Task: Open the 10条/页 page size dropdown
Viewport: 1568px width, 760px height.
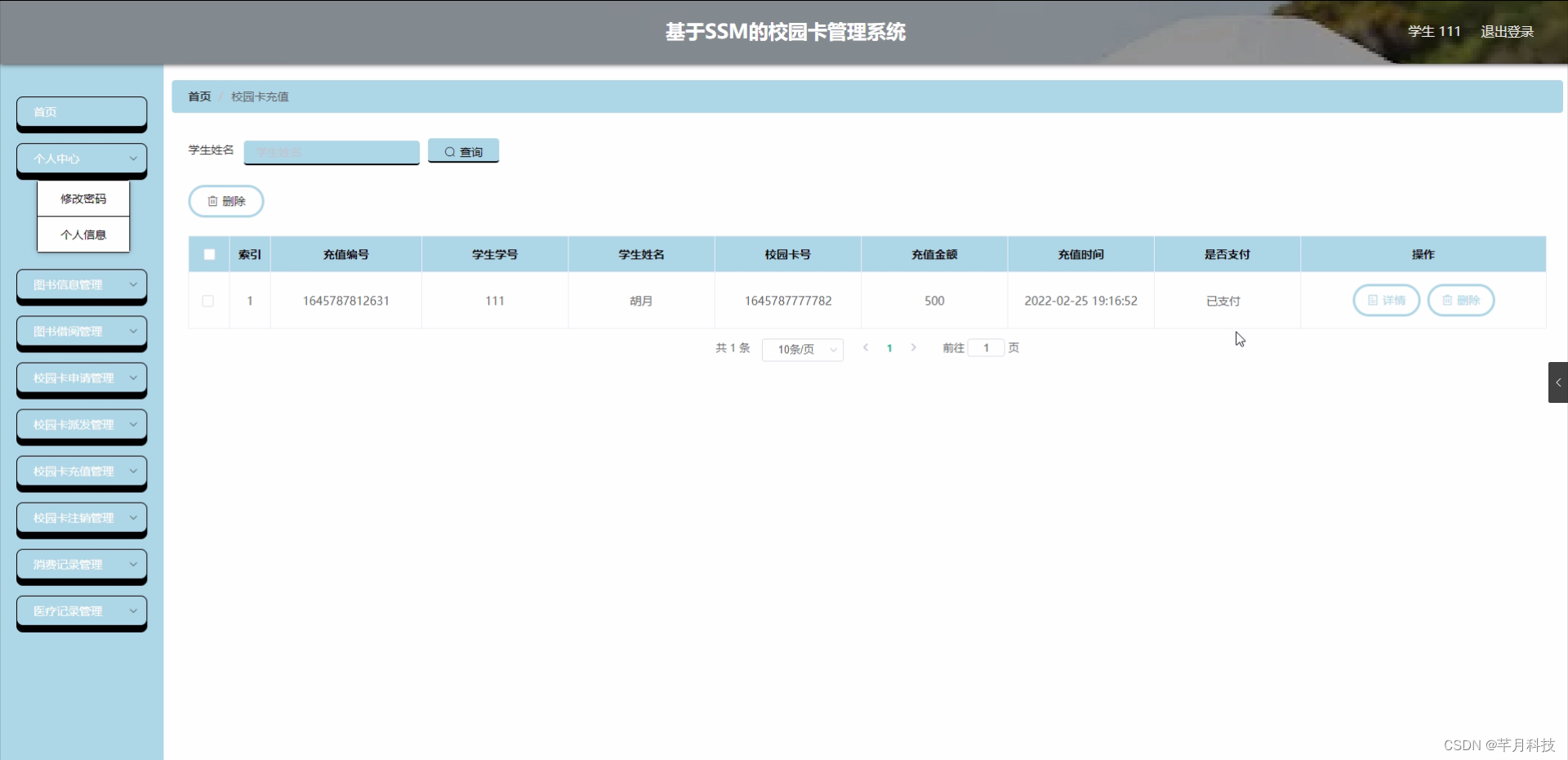Action: [802, 349]
